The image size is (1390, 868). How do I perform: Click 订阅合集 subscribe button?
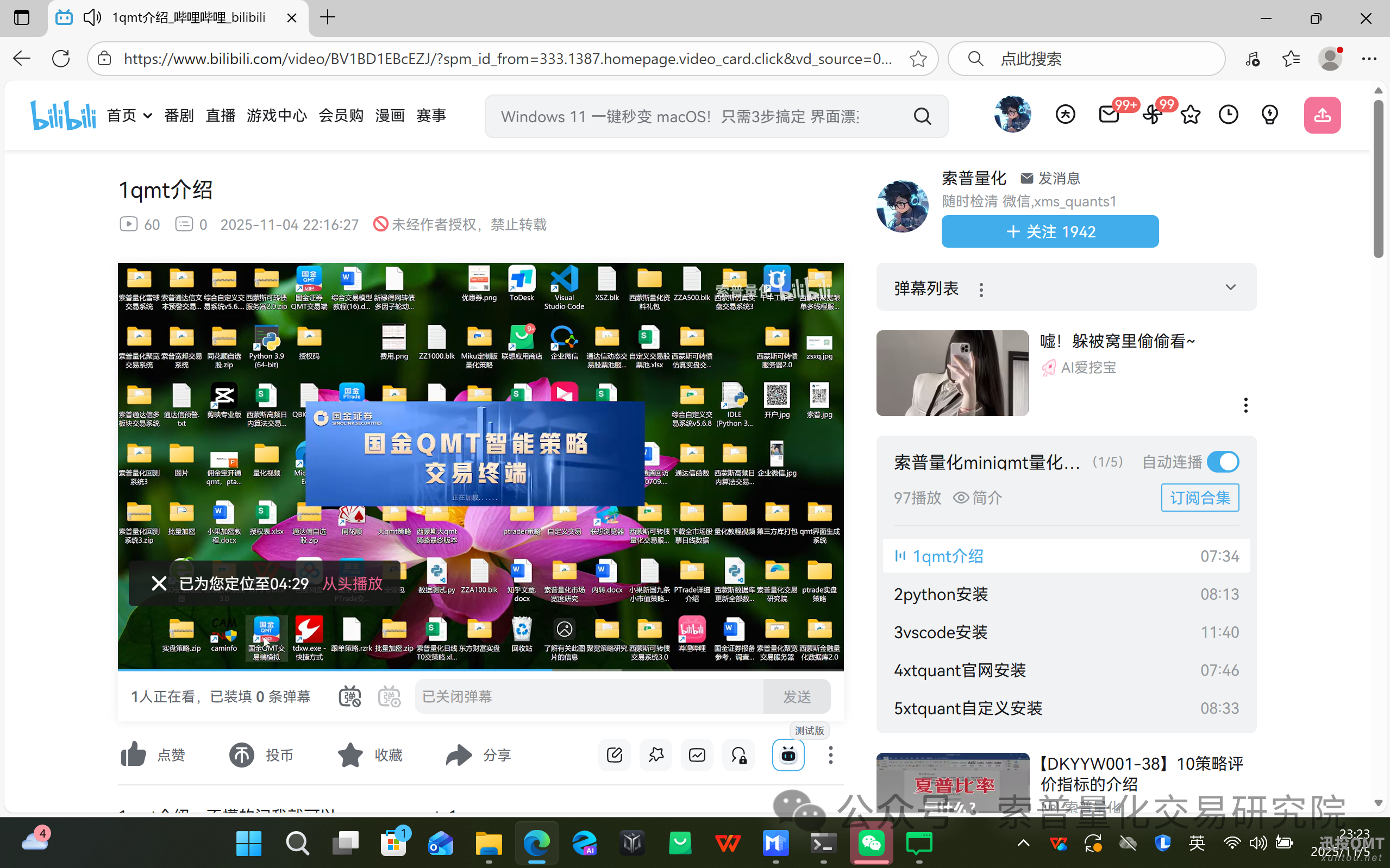coord(1200,497)
